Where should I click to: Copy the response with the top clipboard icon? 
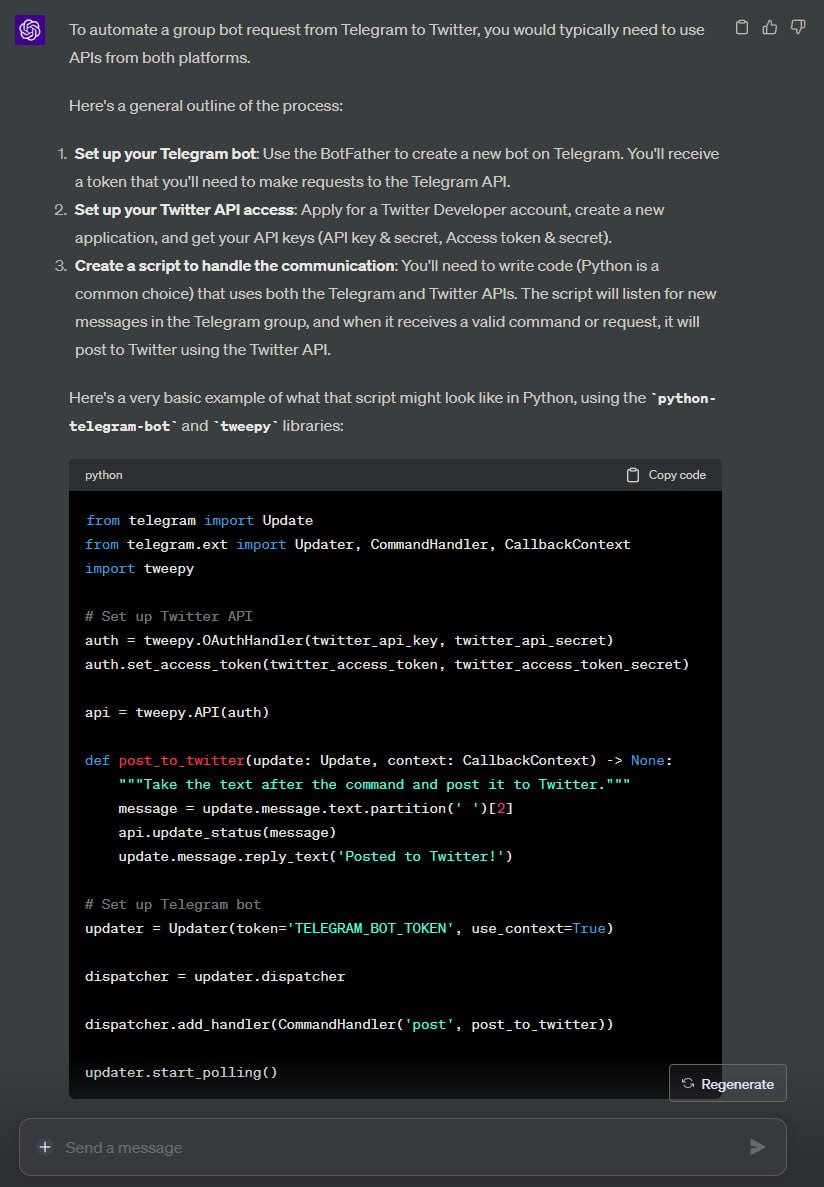point(742,27)
